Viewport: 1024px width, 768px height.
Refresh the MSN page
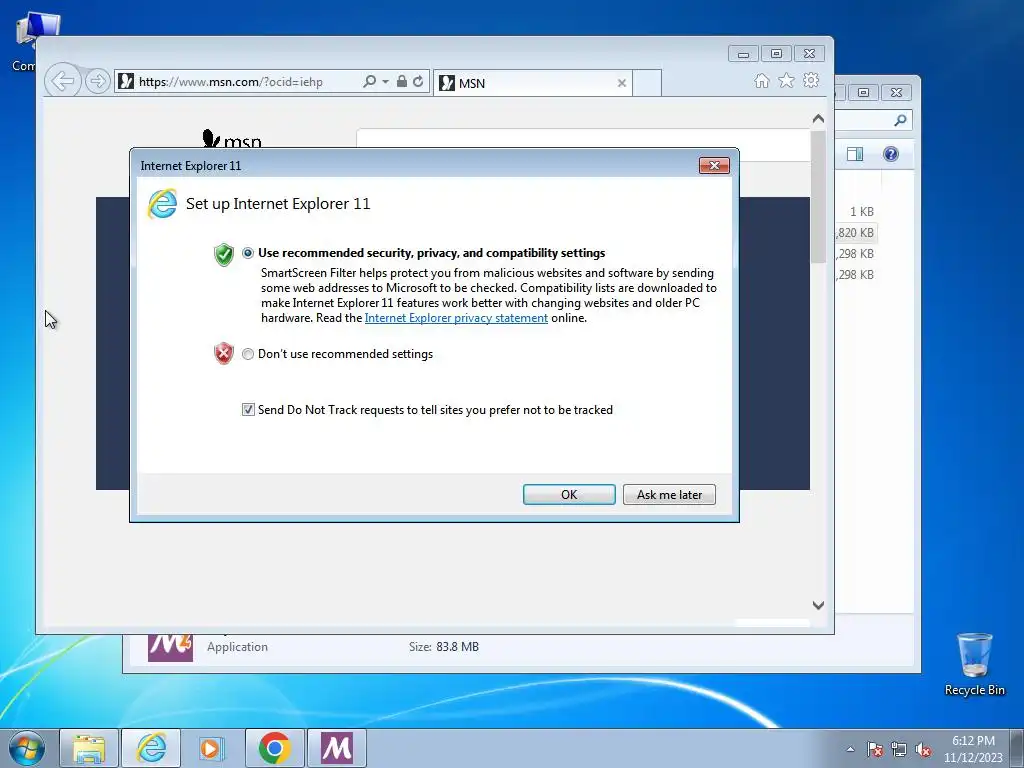click(419, 82)
